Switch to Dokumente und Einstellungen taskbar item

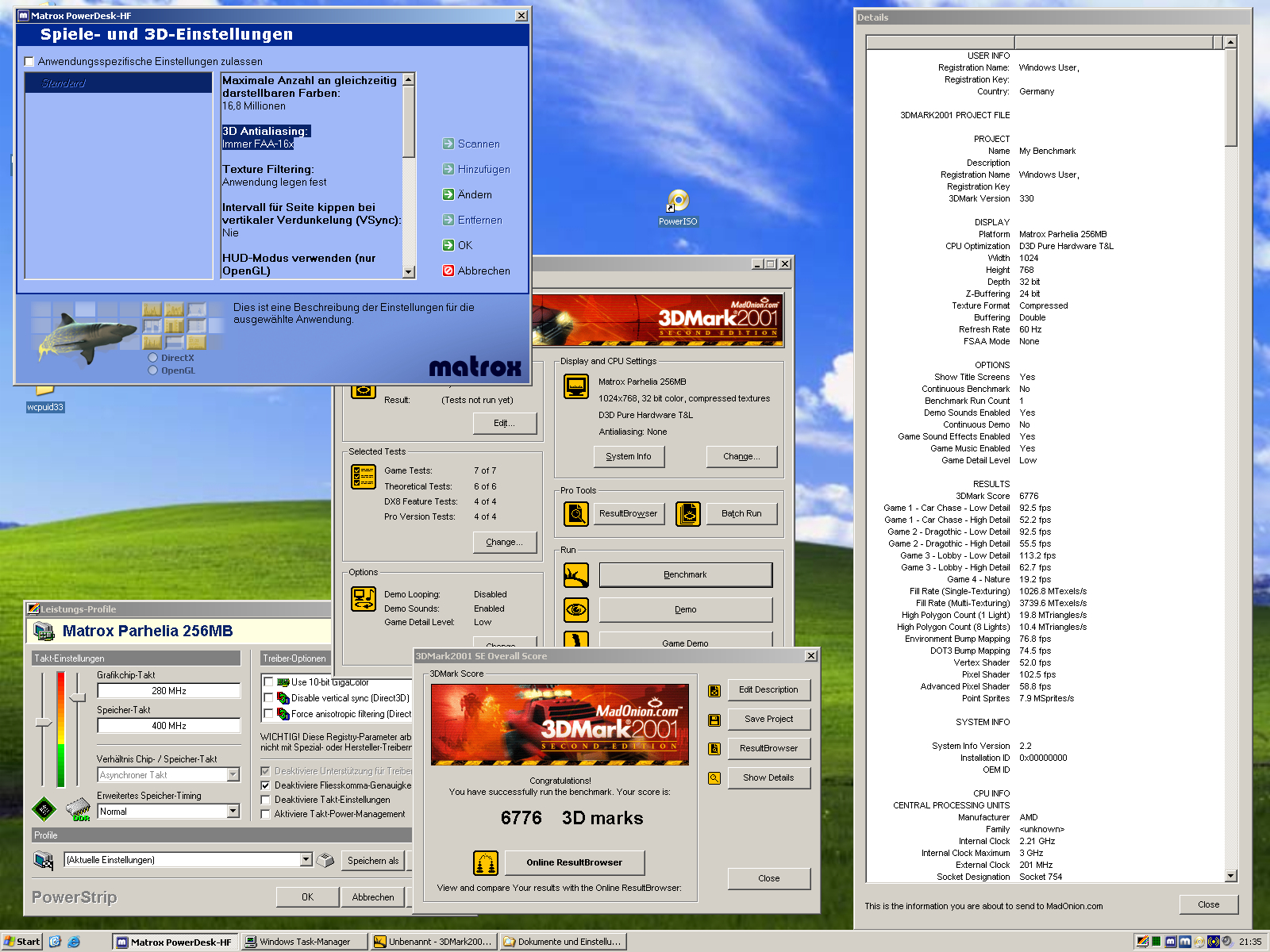pyautogui.click(x=563, y=942)
